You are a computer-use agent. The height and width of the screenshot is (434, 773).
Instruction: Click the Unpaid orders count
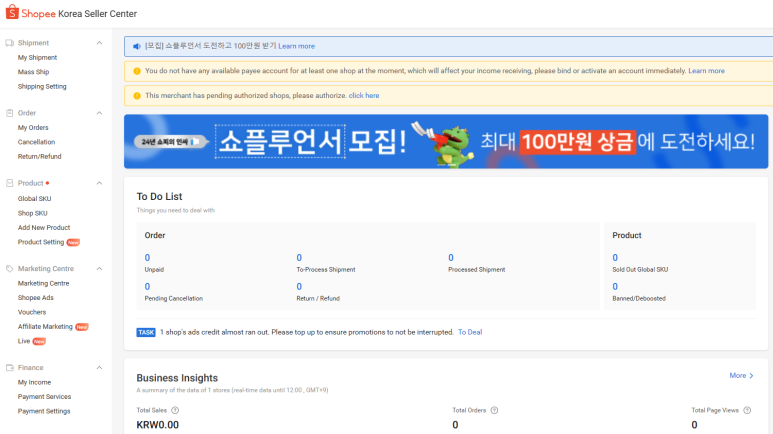[147, 257]
